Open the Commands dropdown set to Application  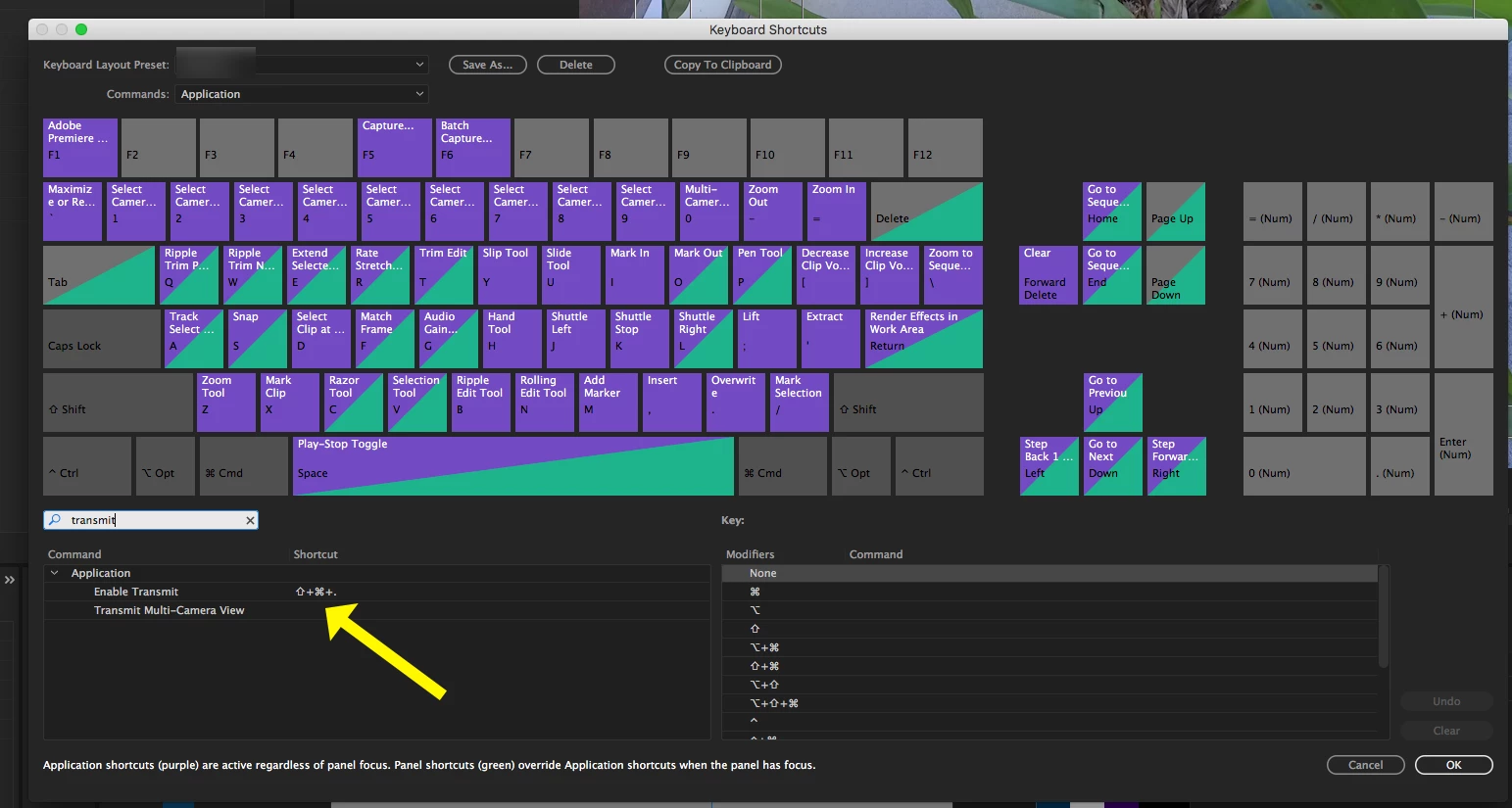pyautogui.click(x=303, y=94)
